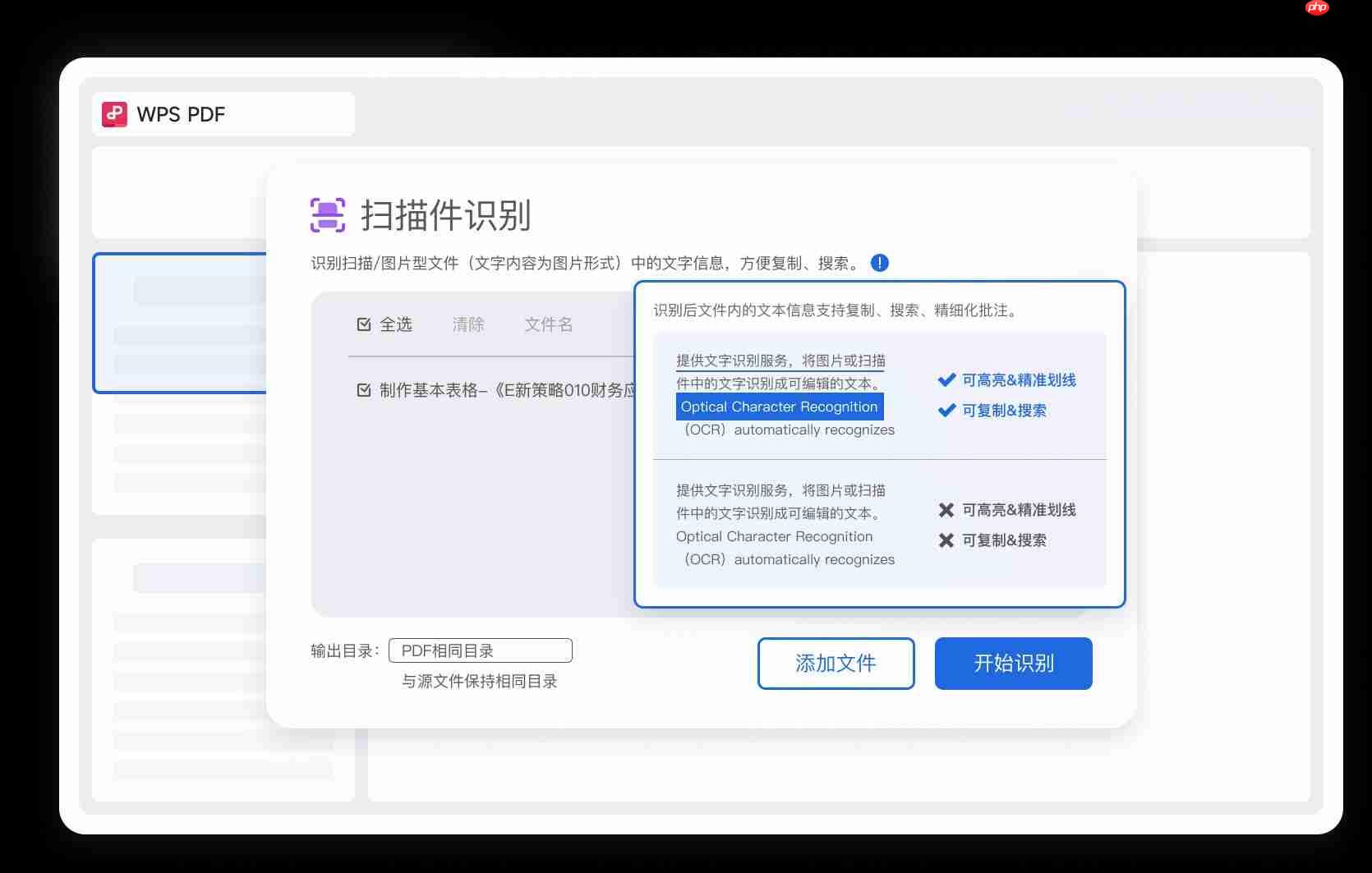Screen dimensions: 1372x873
Task: Click the 文件名 column header
Action: [548, 324]
